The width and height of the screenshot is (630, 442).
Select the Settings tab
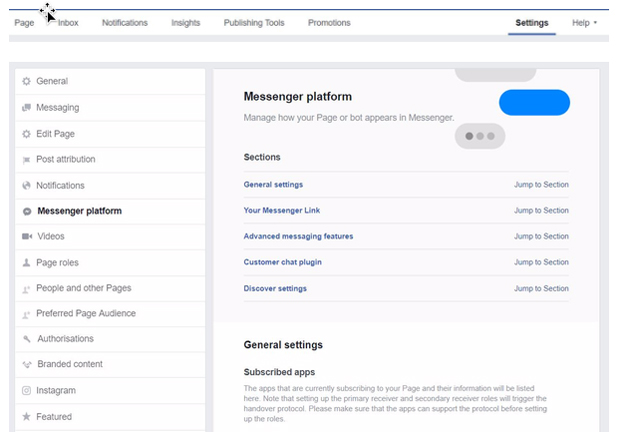click(x=532, y=23)
